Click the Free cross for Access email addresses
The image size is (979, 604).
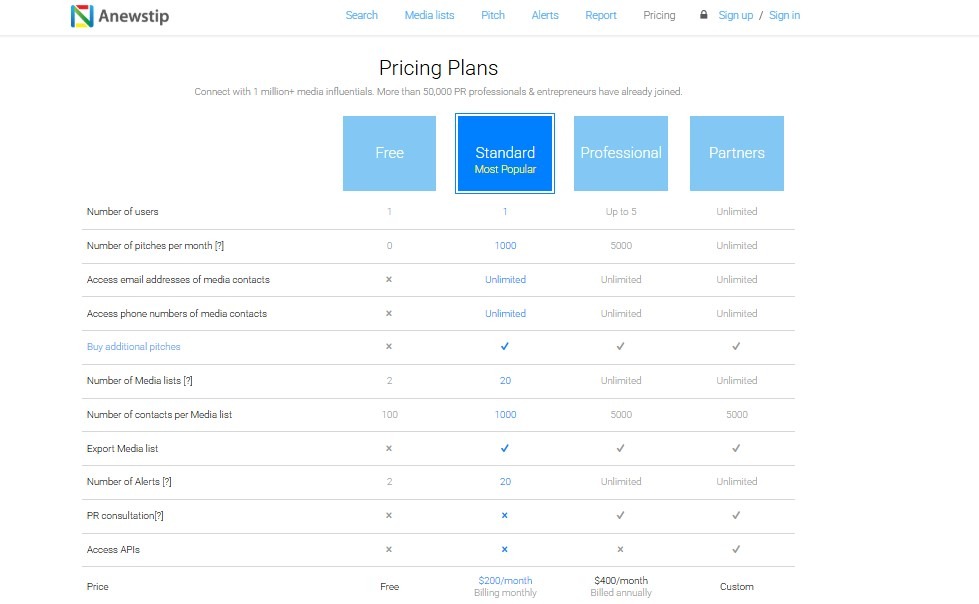389,279
